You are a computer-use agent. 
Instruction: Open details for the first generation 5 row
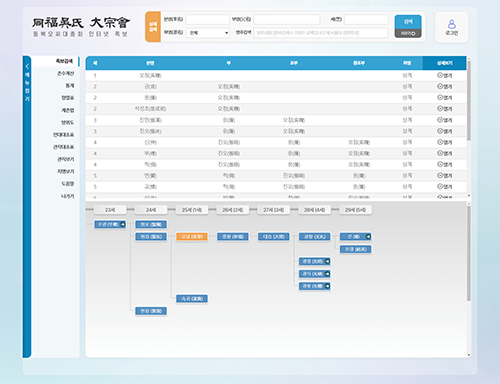(444, 175)
